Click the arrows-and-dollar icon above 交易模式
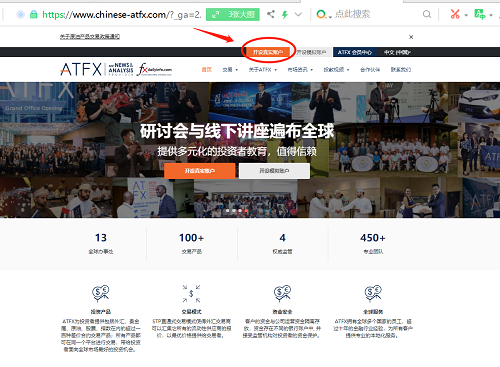Viewport: 500px width, 367px height. (x=191, y=293)
